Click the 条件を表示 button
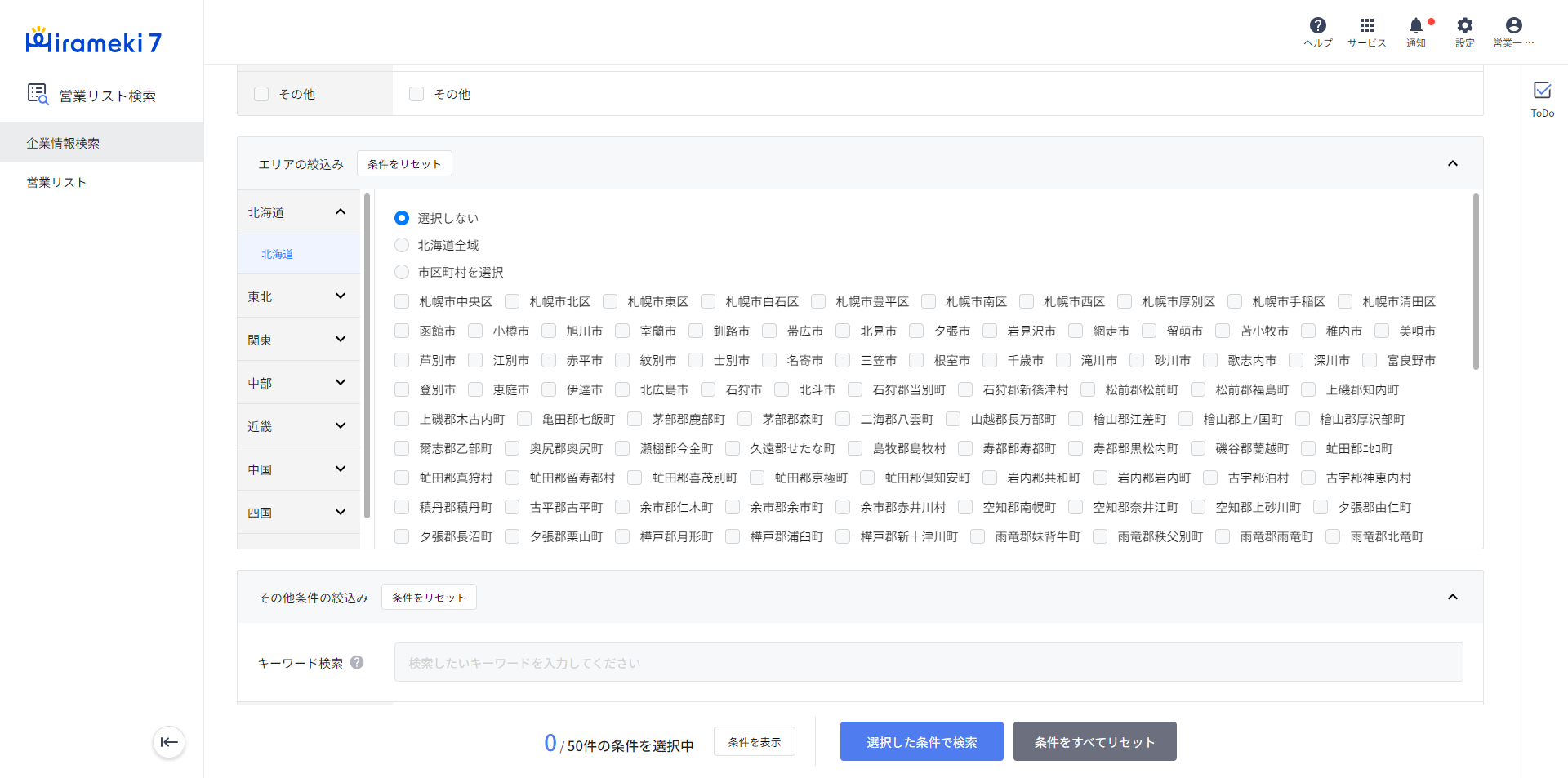This screenshot has height=778, width=1568. [755, 741]
